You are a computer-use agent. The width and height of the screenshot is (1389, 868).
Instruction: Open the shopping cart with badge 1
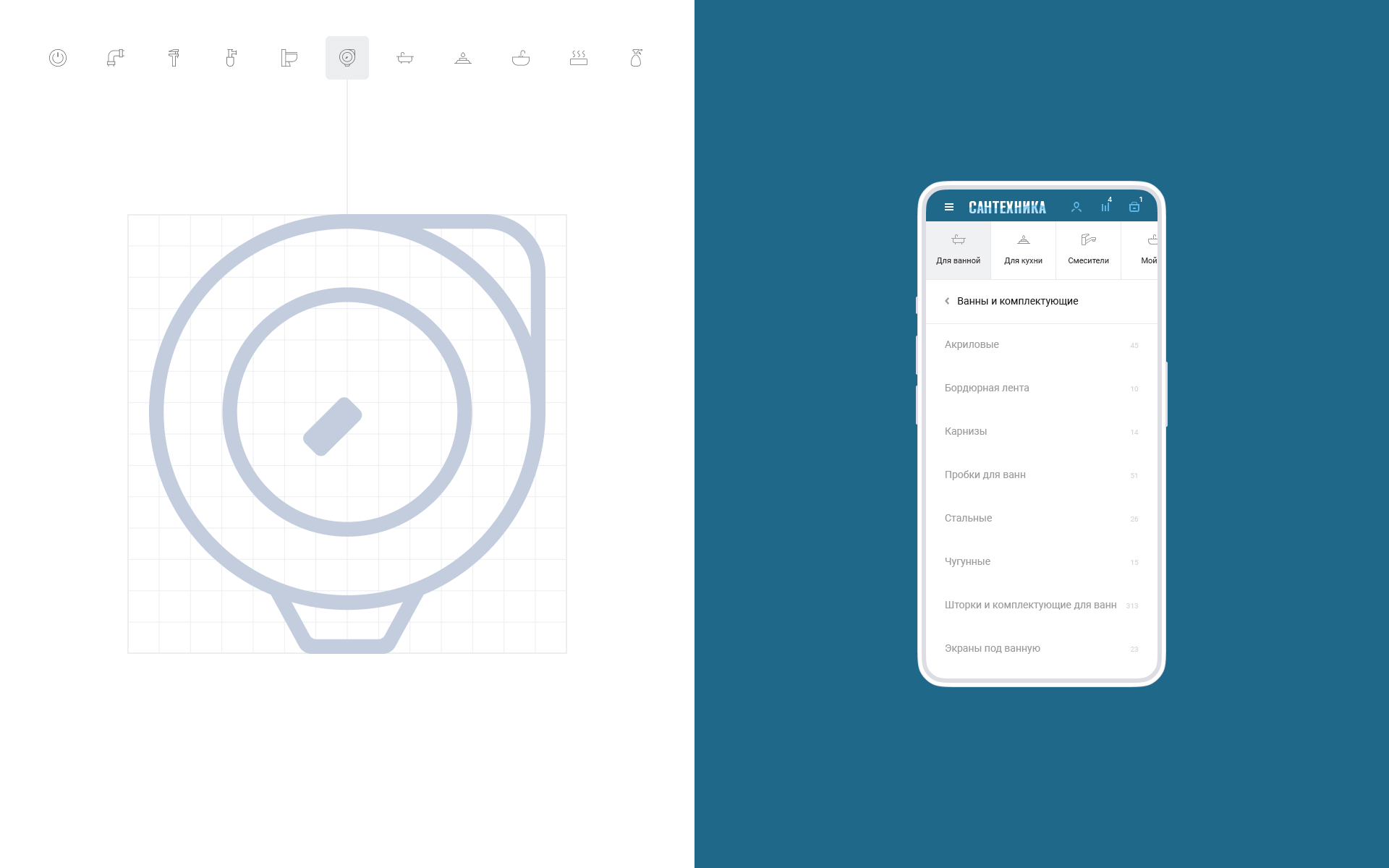1134,207
